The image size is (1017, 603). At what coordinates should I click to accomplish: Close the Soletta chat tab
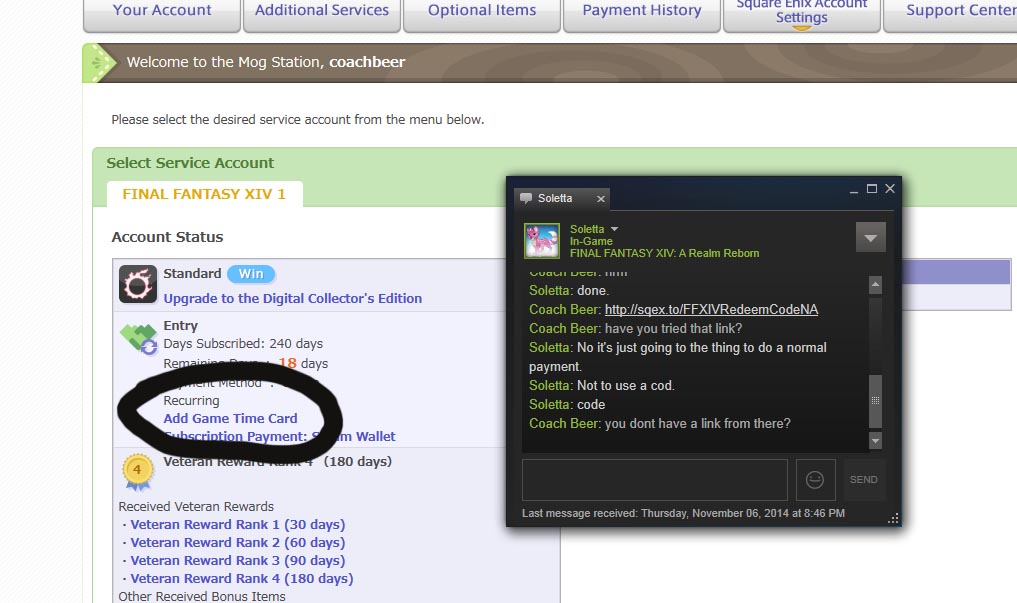click(x=601, y=198)
